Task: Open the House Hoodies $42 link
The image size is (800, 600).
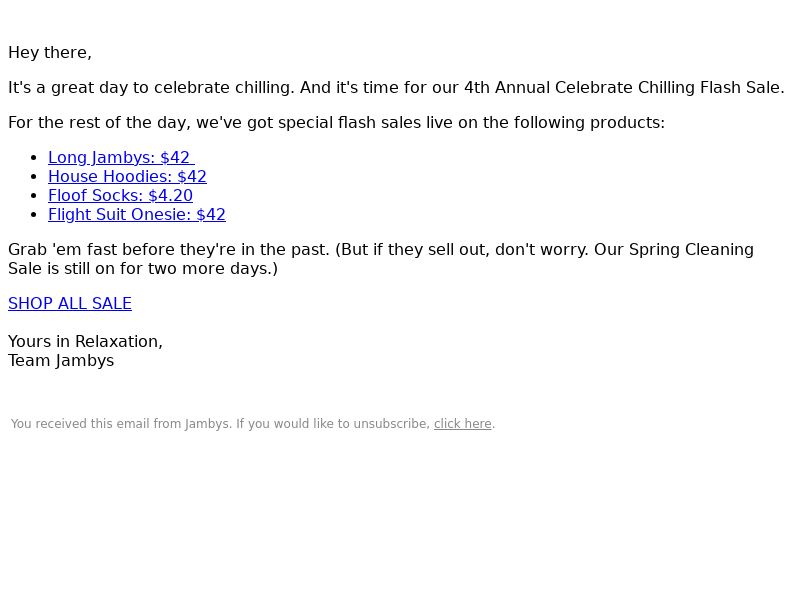Action: pyautogui.click(x=127, y=177)
